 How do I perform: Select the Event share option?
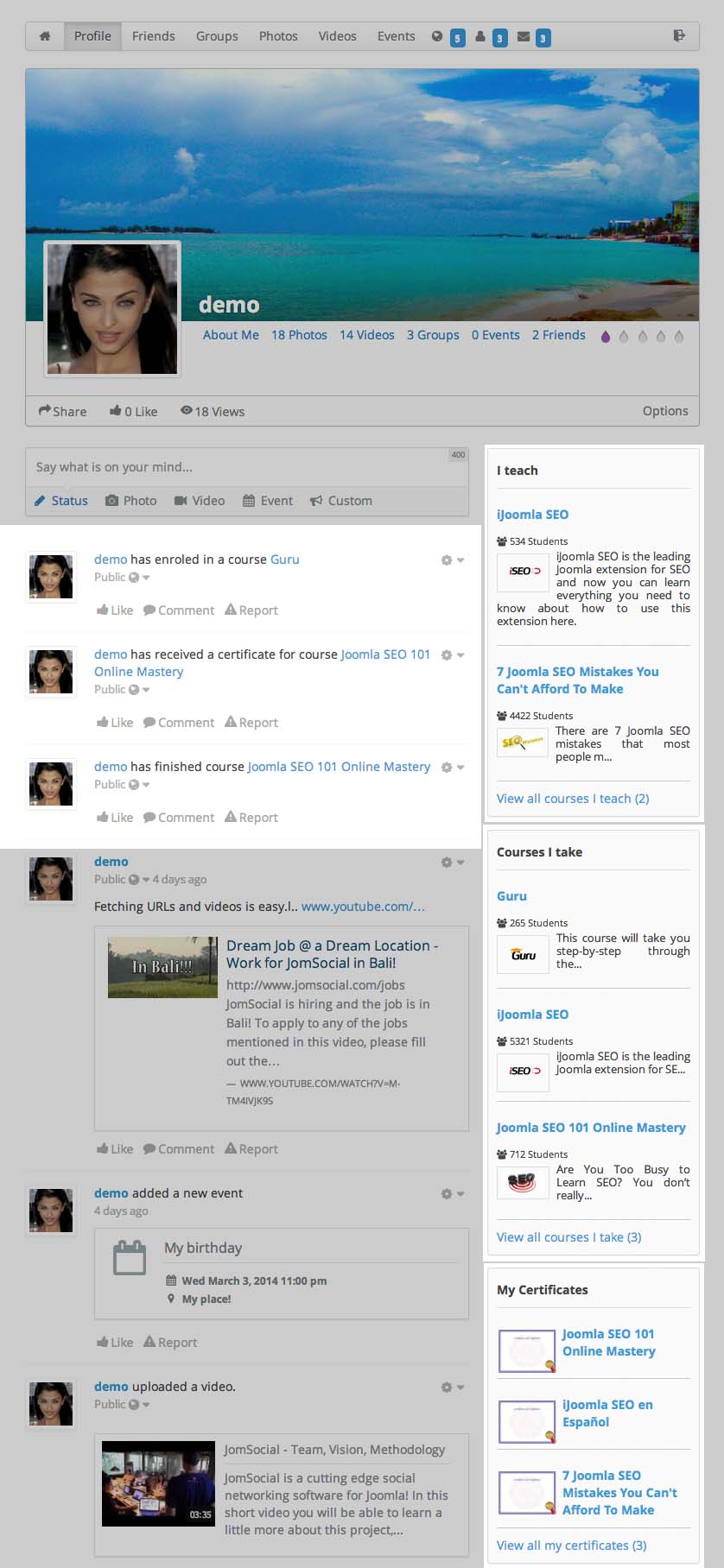click(x=268, y=501)
